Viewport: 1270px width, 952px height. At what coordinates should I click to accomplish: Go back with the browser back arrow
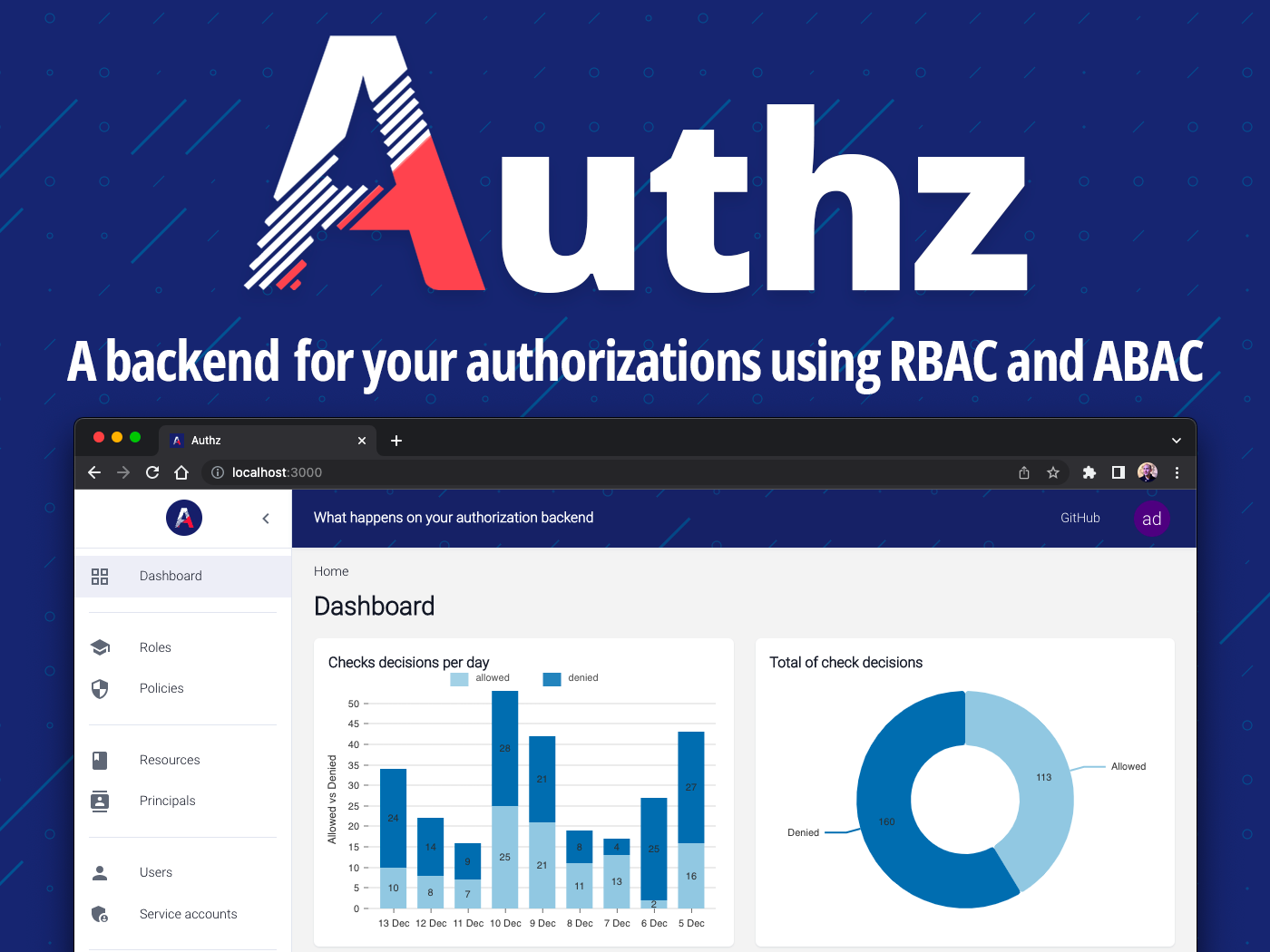pyautogui.click(x=94, y=472)
